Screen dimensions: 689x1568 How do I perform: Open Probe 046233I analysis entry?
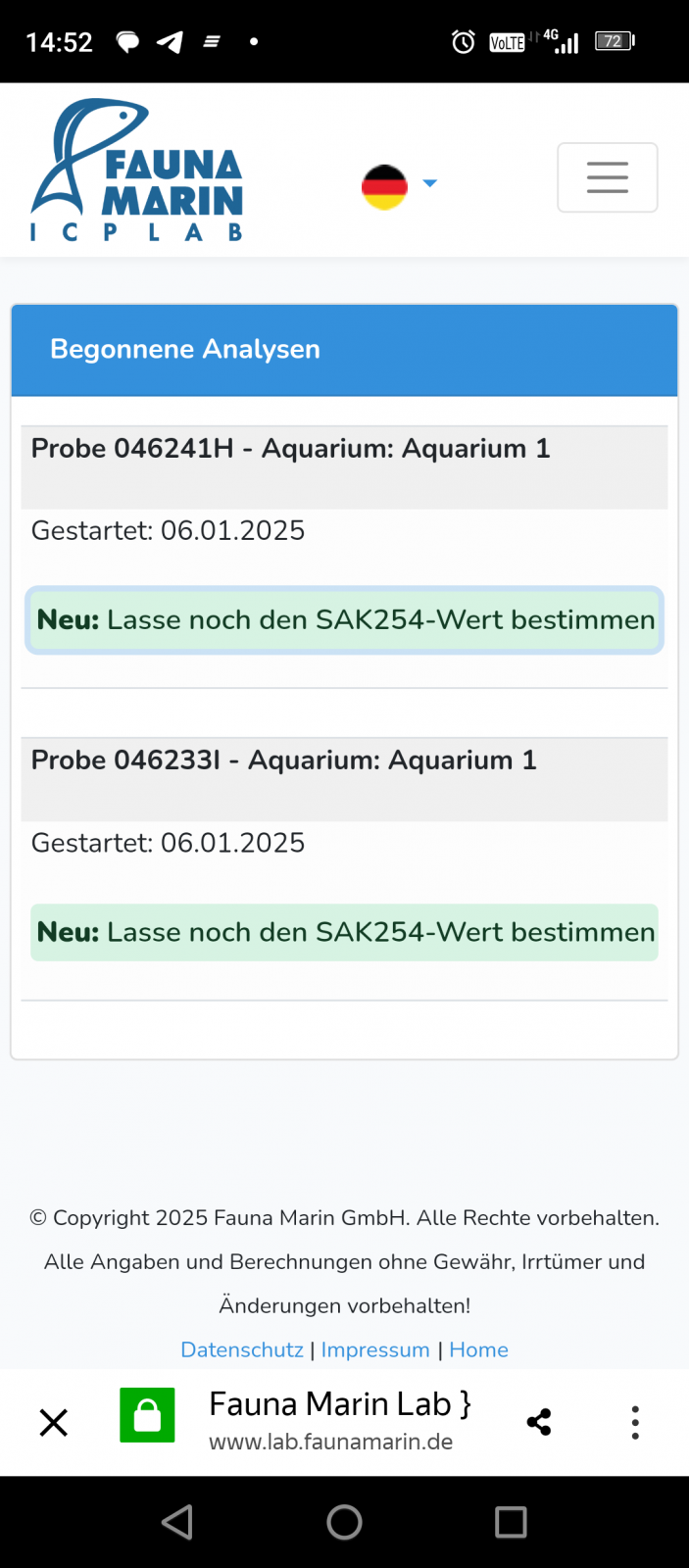point(283,760)
